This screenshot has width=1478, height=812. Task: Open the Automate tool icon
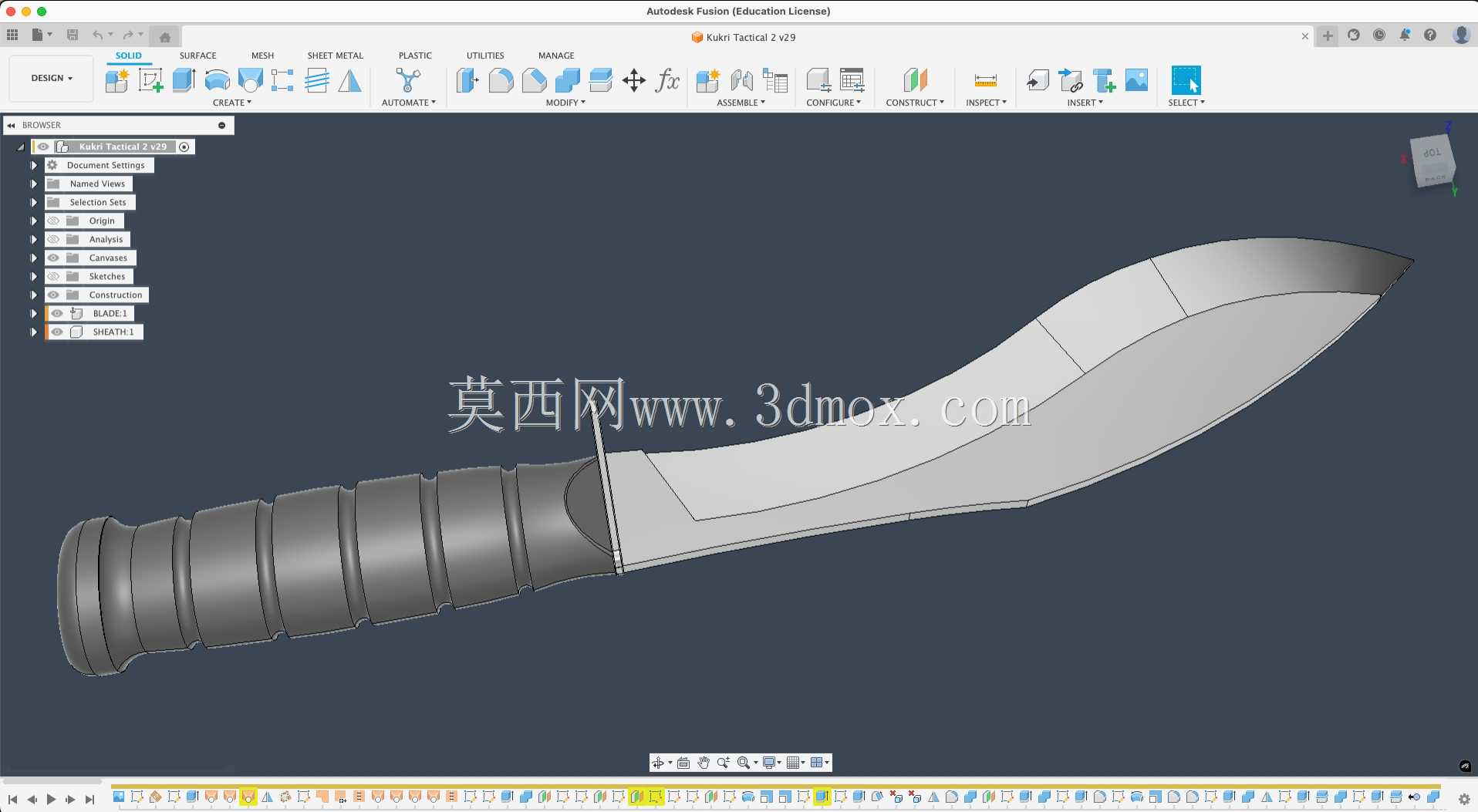pos(408,80)
